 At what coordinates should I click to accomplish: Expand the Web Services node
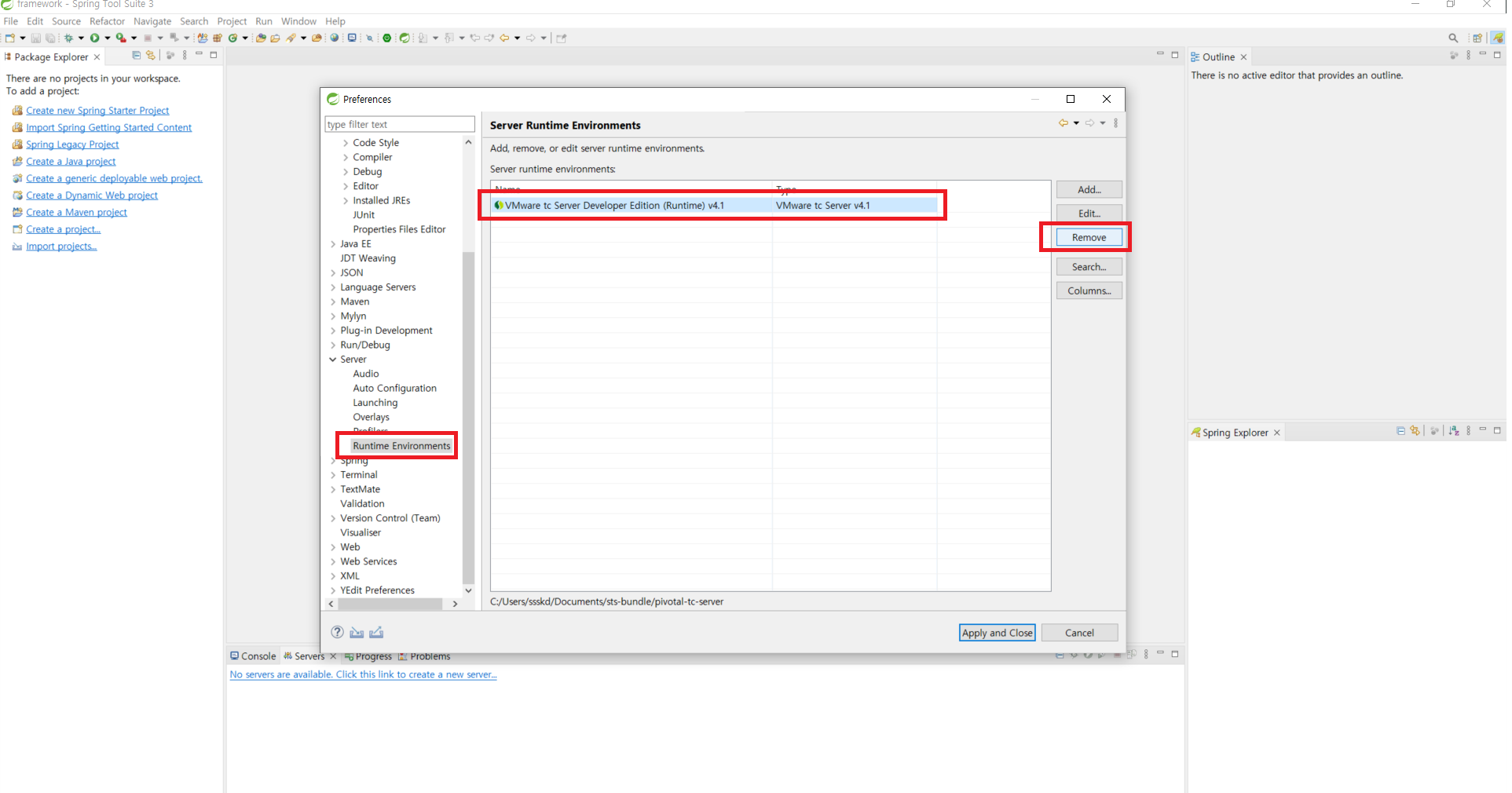click(x=333, y=562)
